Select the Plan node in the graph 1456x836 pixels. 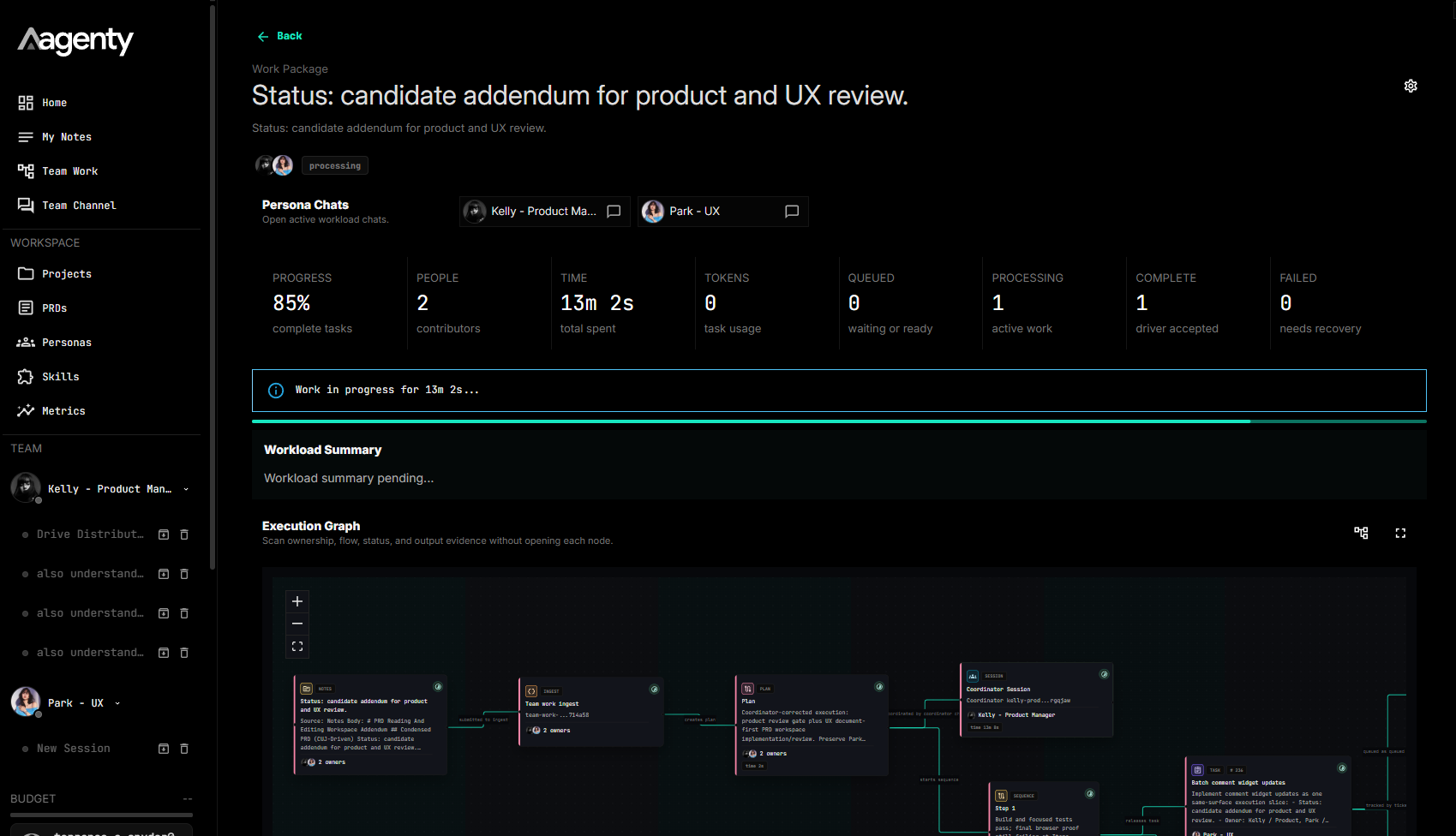(812, 726)
